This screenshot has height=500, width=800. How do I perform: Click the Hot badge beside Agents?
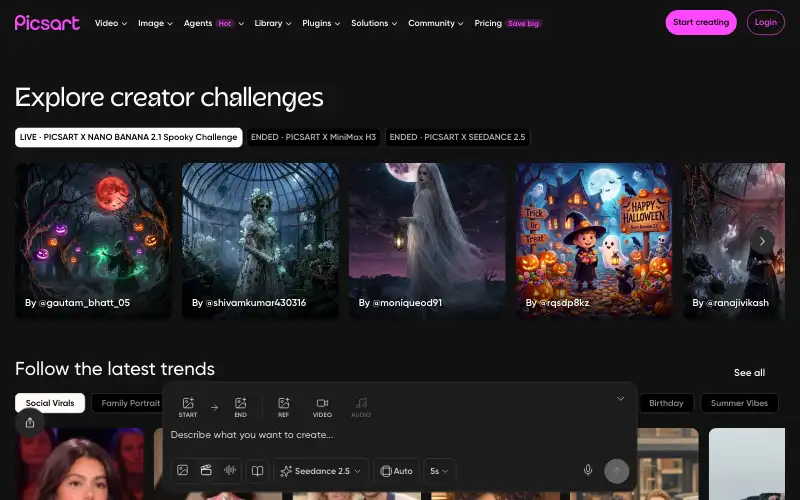coord(224,23)
